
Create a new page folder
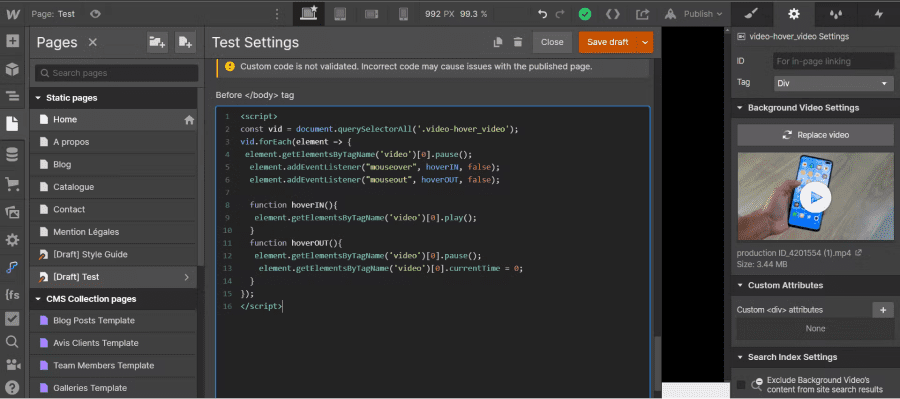[157, 42]
